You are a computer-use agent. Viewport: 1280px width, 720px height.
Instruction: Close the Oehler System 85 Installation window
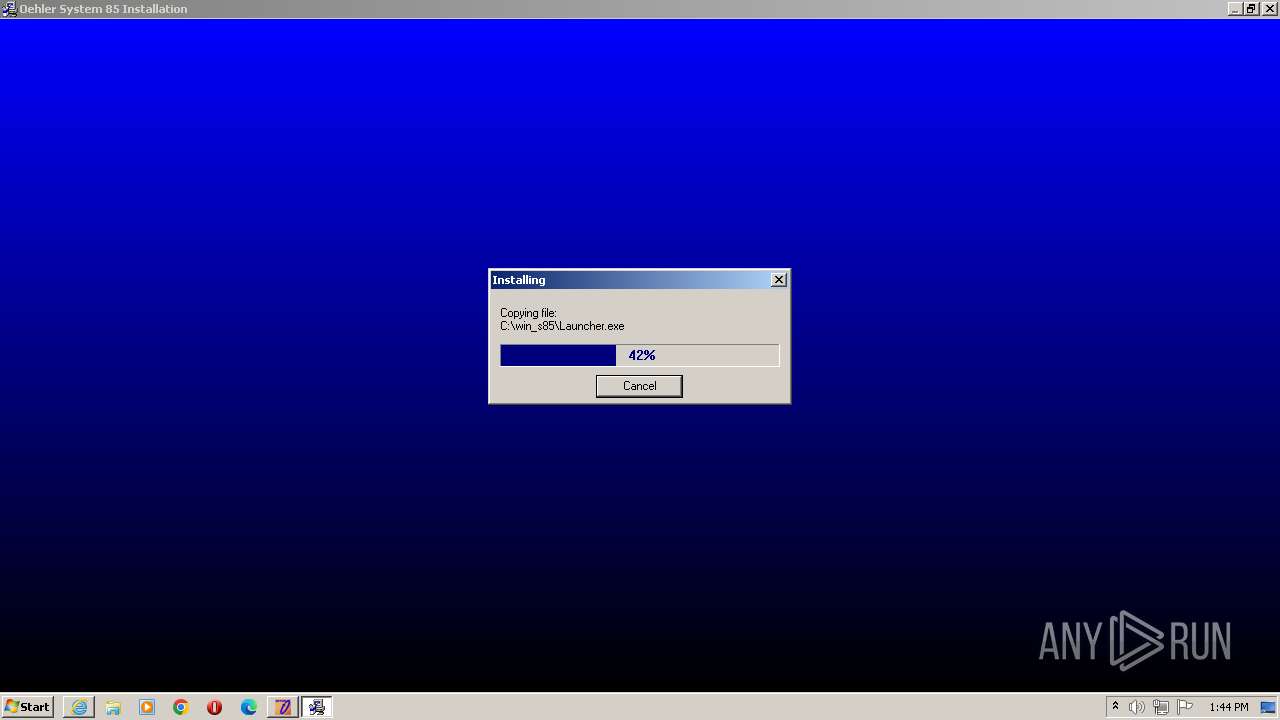(x=1268, y=9)
